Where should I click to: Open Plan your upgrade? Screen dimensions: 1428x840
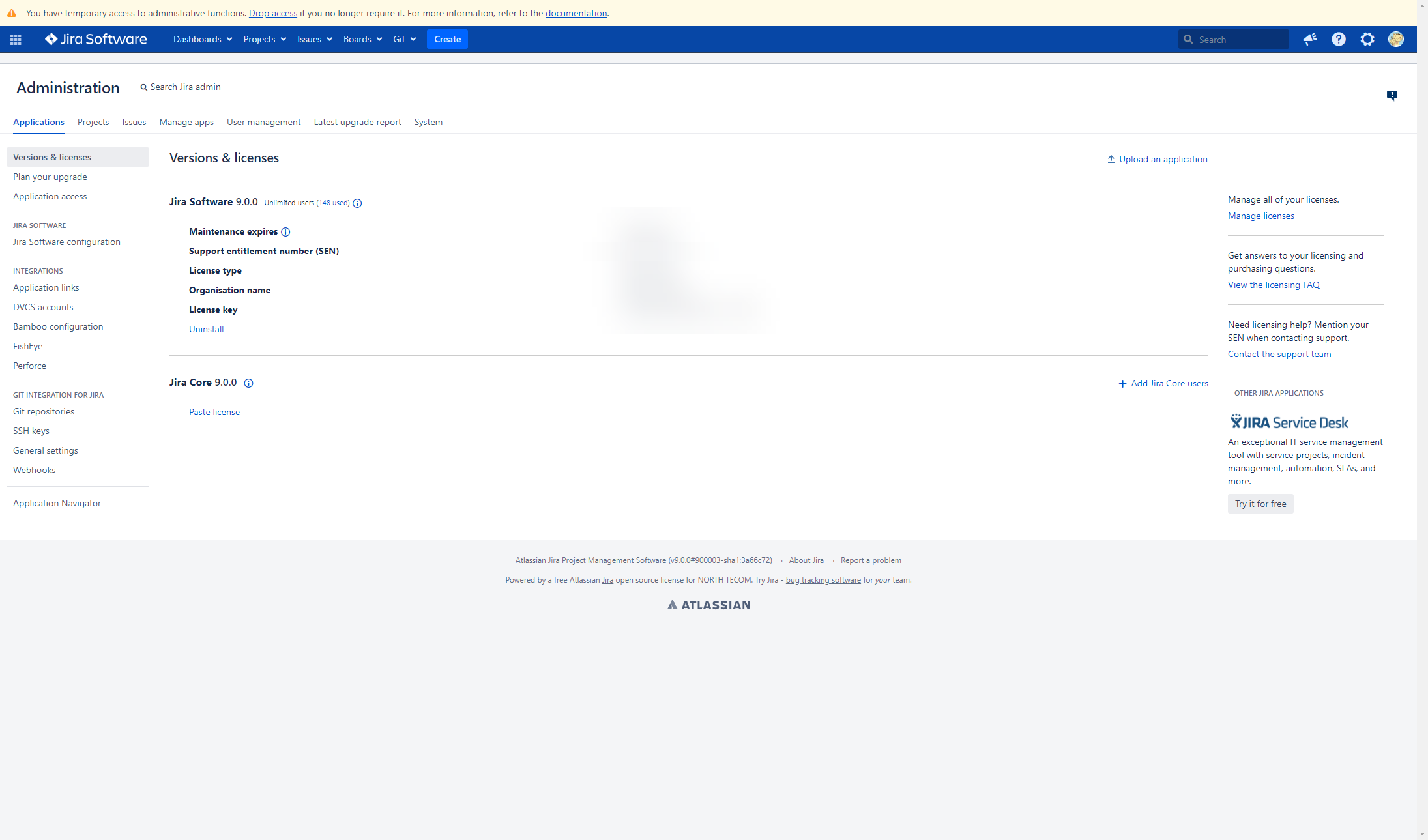[x=50, y=177]
